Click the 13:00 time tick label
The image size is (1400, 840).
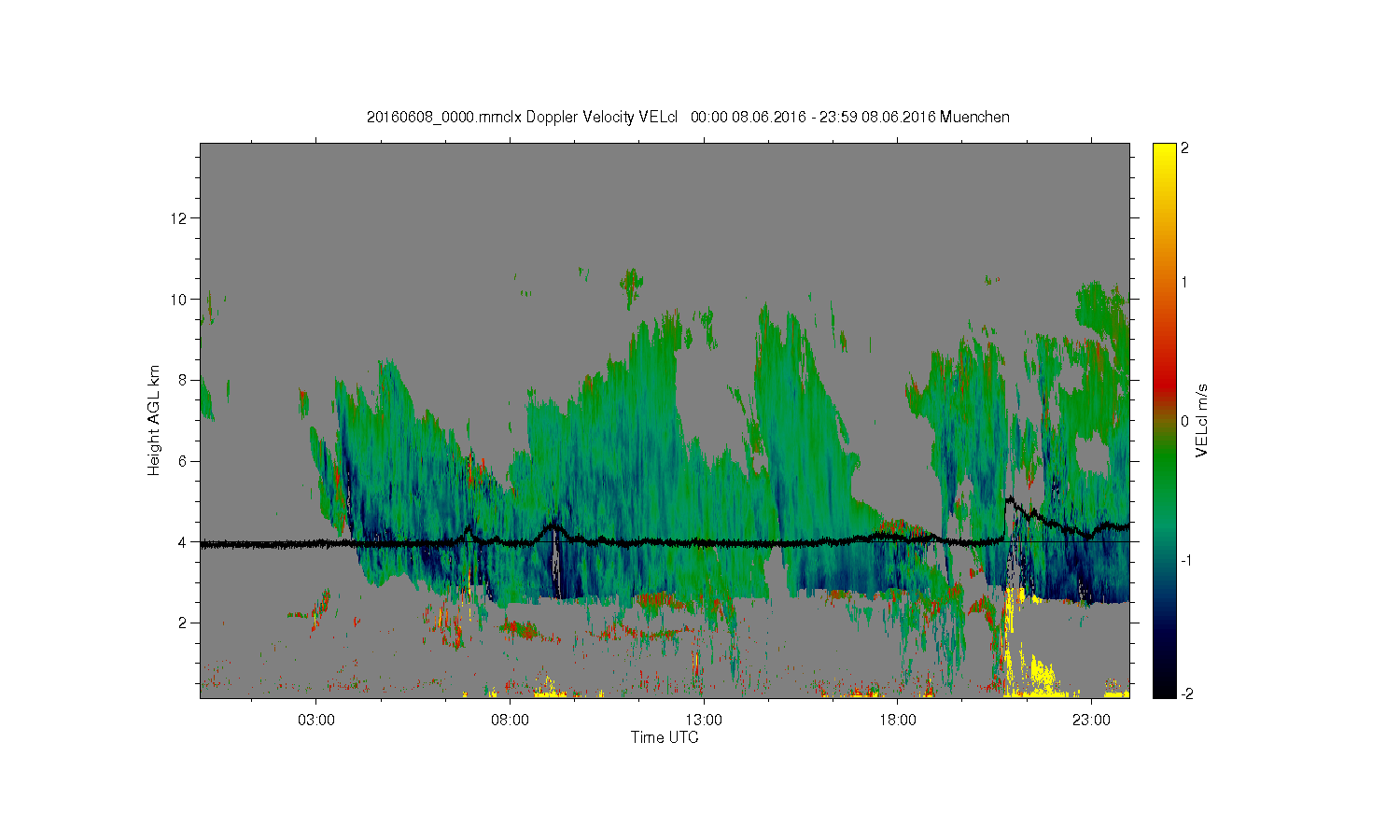704,721
